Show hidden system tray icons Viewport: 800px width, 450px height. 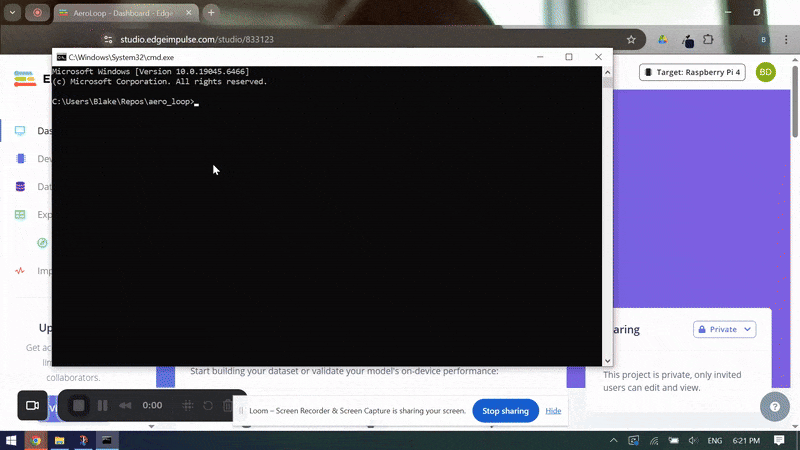tap(613, 440)
